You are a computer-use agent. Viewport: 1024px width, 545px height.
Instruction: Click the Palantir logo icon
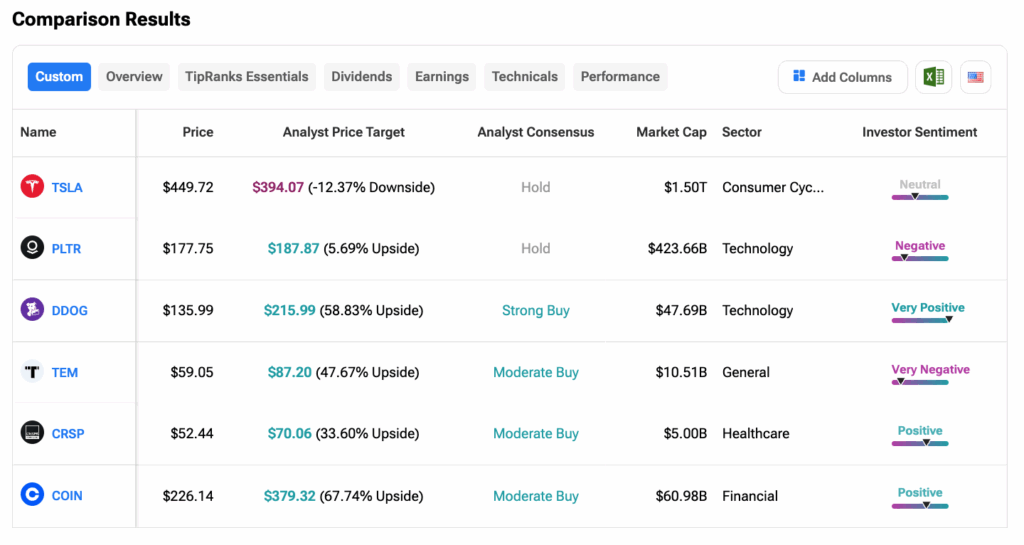pyautogui.click(x=32, y=248)
